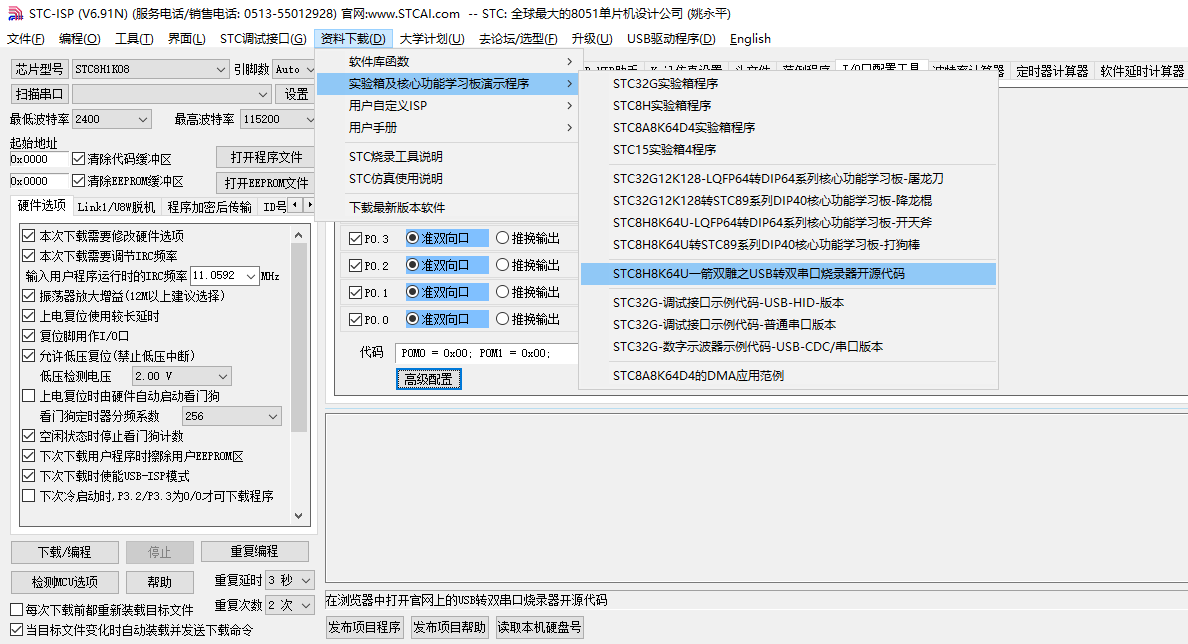The width and height of the screenshot is (1188, 644).
Task: Click the 发布项目程序 button
Action: (364, 627)
